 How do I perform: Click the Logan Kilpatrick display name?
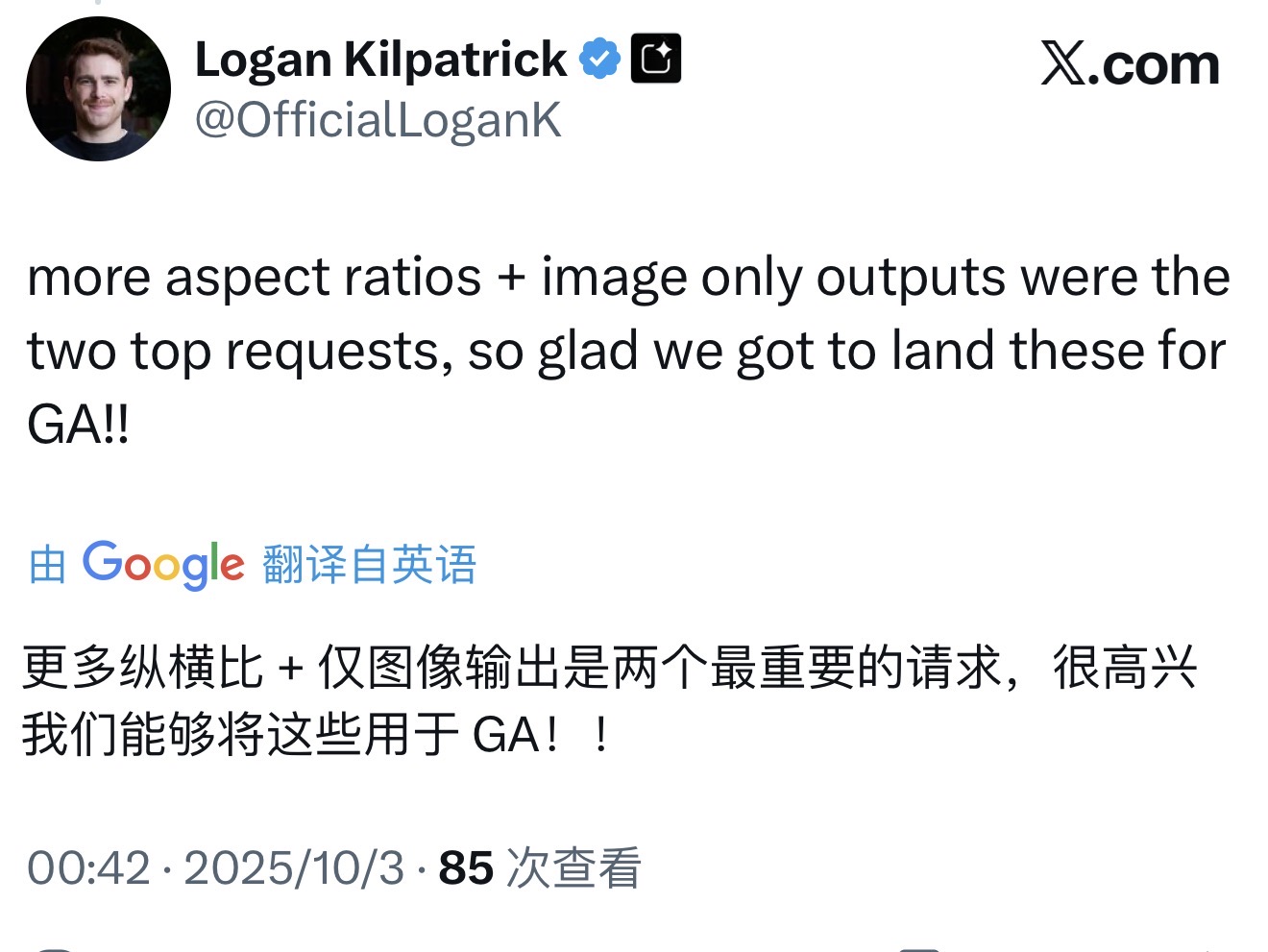pyautogui.click(x=380, y=60)
